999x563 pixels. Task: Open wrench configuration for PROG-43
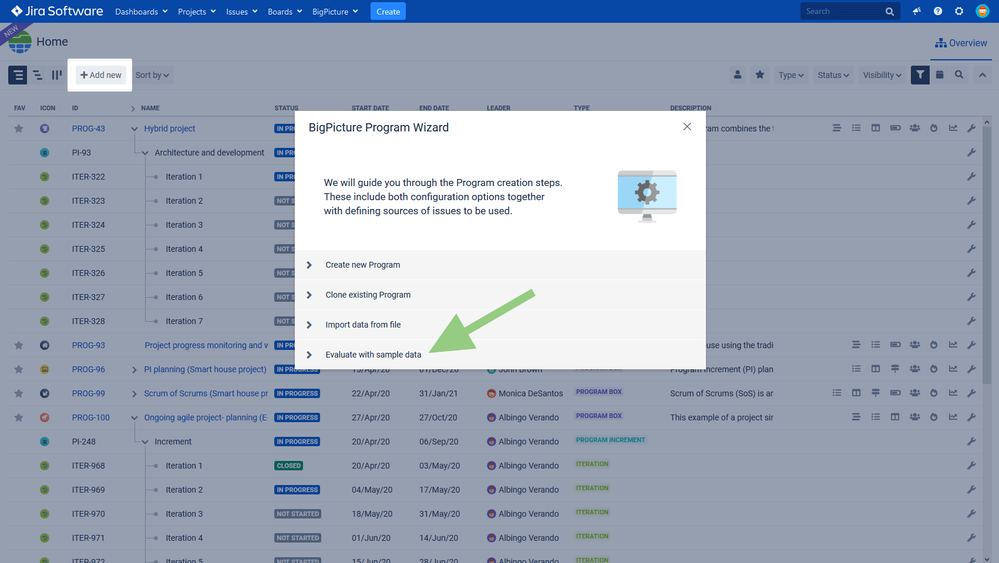(x=972, y=129)
